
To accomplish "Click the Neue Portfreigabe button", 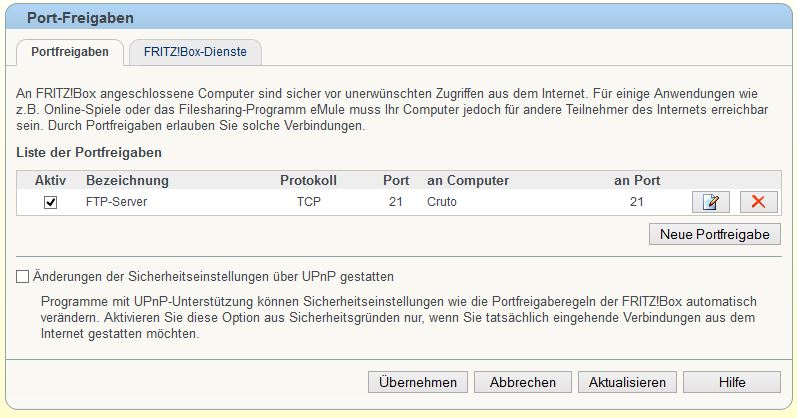I will 715,234.
